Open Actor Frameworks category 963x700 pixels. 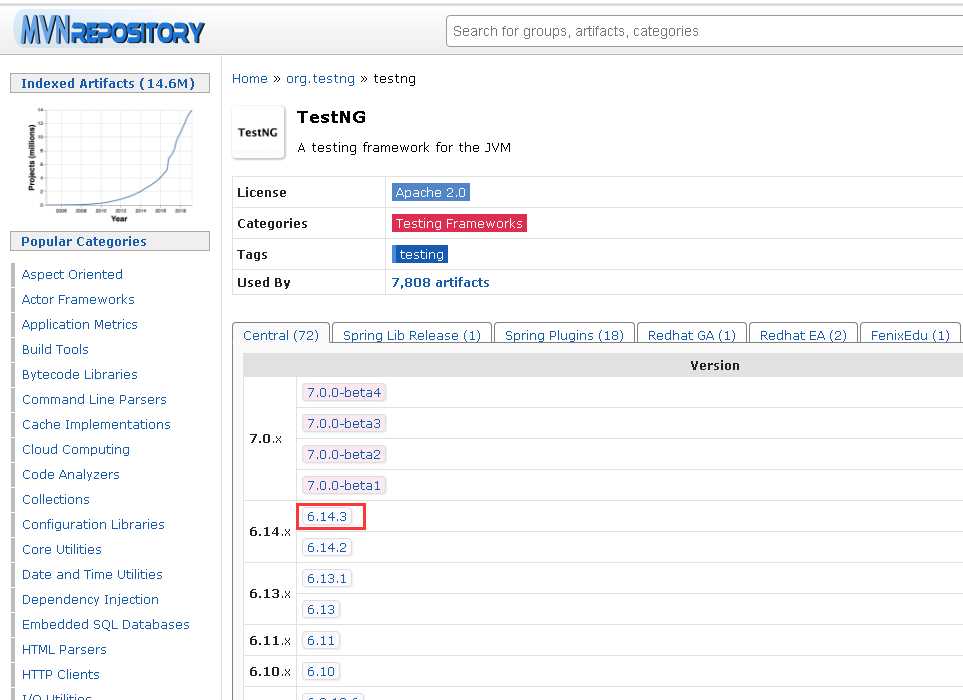78,299
